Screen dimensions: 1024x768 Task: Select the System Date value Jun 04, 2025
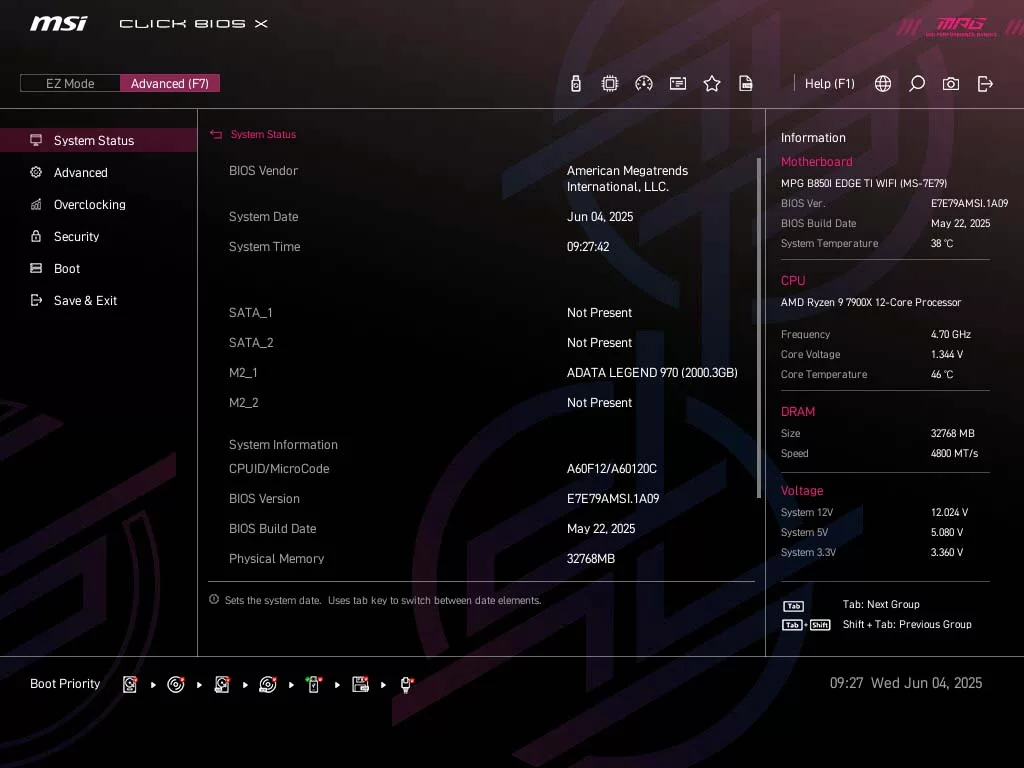pos(600,217)
